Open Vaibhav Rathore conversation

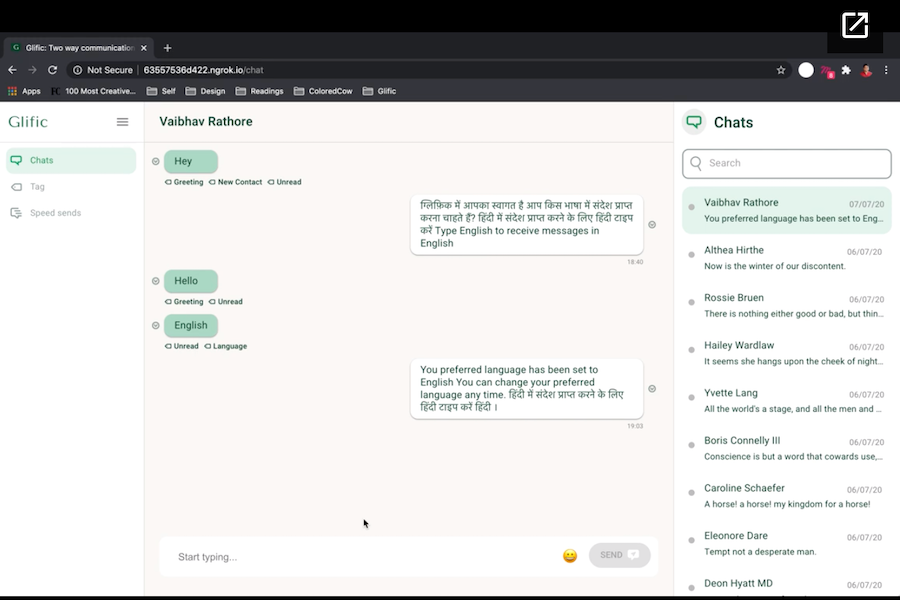coord(786,210)
